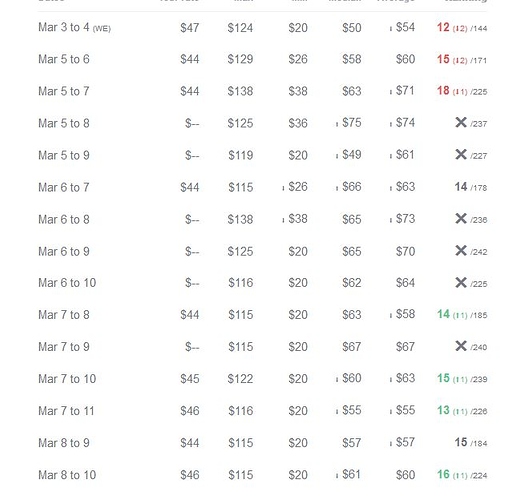
Task: Click the green ranking 14 for Mar 7 to 8
Action: [x=443, y=314]
